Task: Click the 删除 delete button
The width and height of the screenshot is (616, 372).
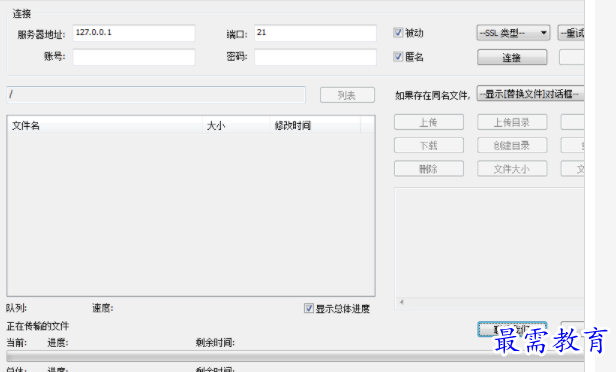Action: click(429, 169)
